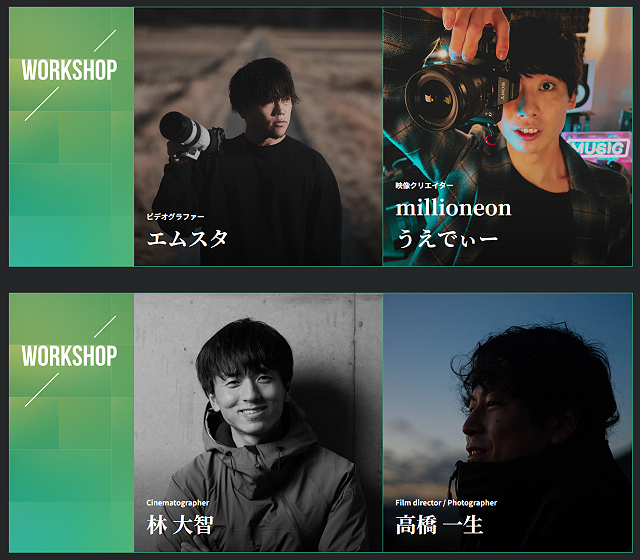640x560 pixels.
Task: Open the millioneon うえでぃー workshop card
Action: pyautogui.click(x=507, y=137)
